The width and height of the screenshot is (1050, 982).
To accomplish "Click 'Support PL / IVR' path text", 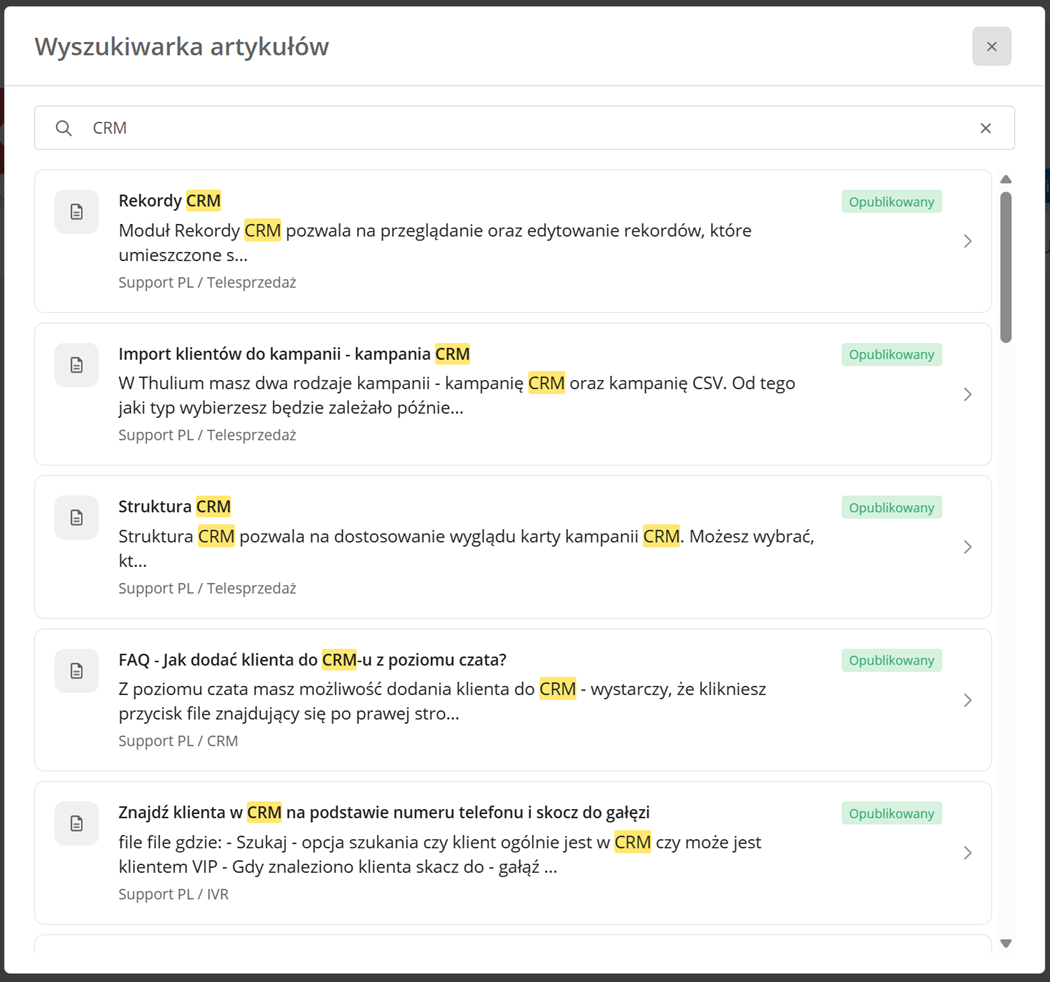I will (173, 894).
